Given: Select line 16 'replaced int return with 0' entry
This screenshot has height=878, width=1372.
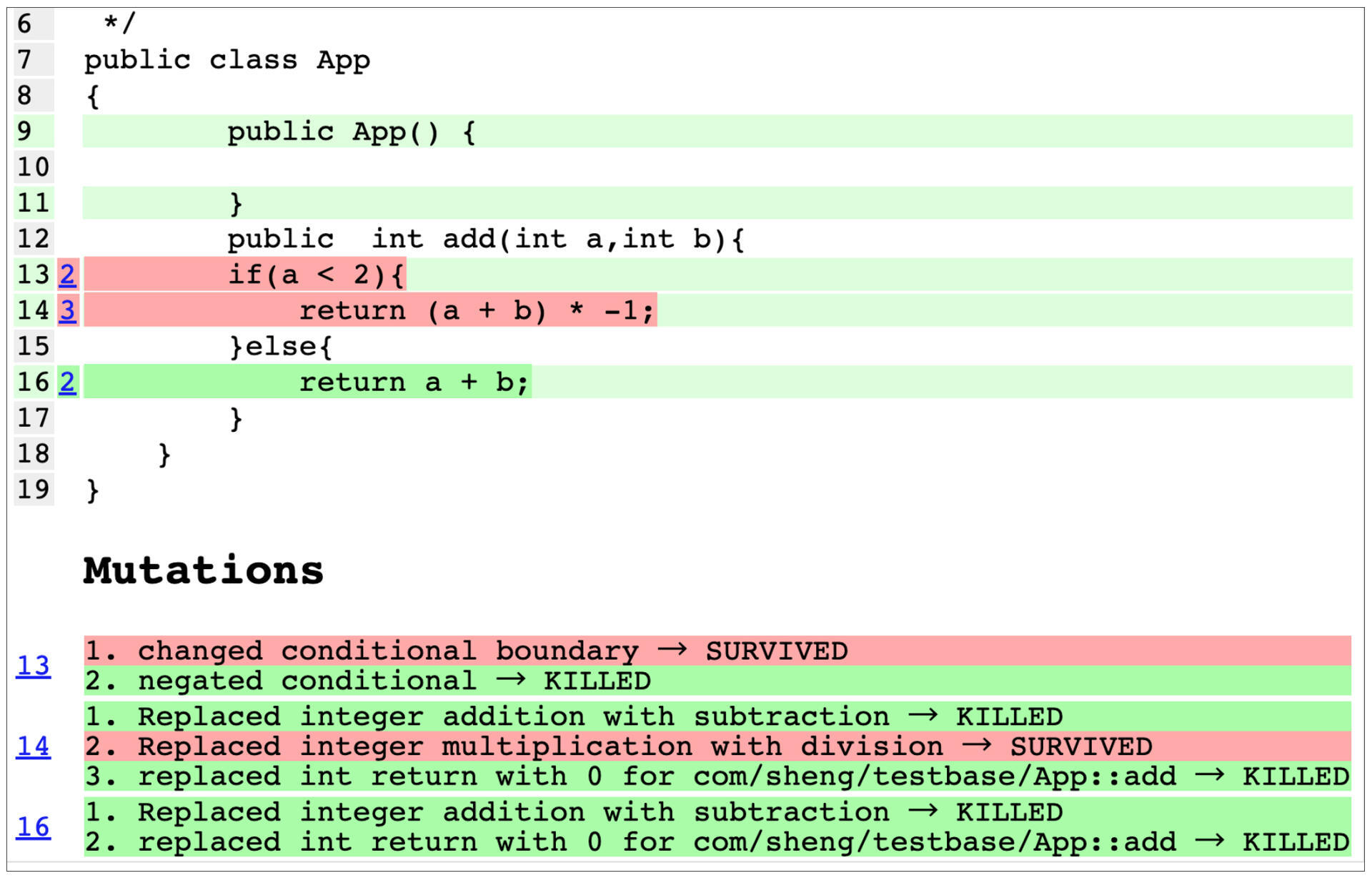Looking at the screenshot, I should tap(717, 842).
